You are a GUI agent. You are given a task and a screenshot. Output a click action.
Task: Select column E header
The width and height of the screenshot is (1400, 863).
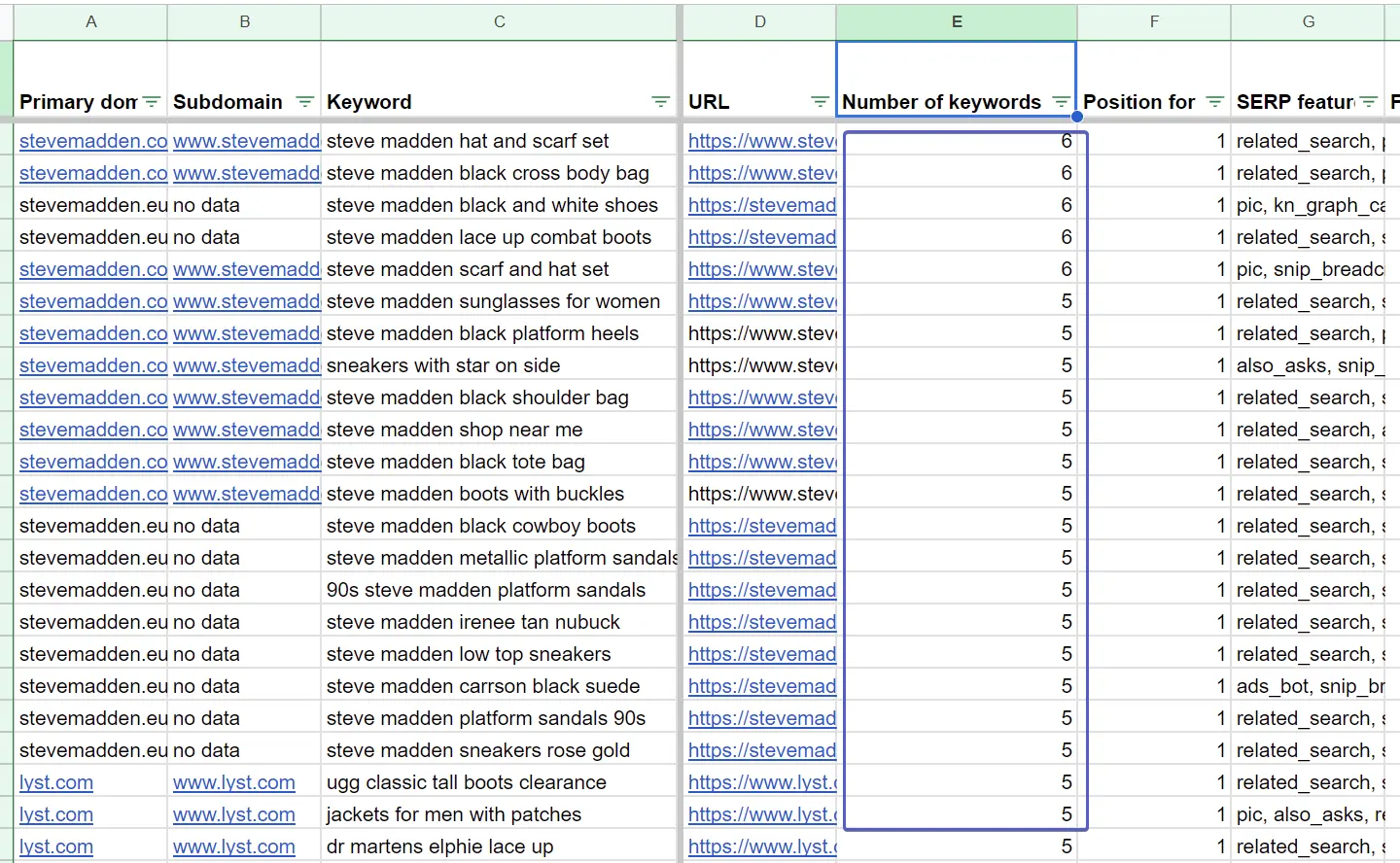pyautogui.click(x=957, y=21)
